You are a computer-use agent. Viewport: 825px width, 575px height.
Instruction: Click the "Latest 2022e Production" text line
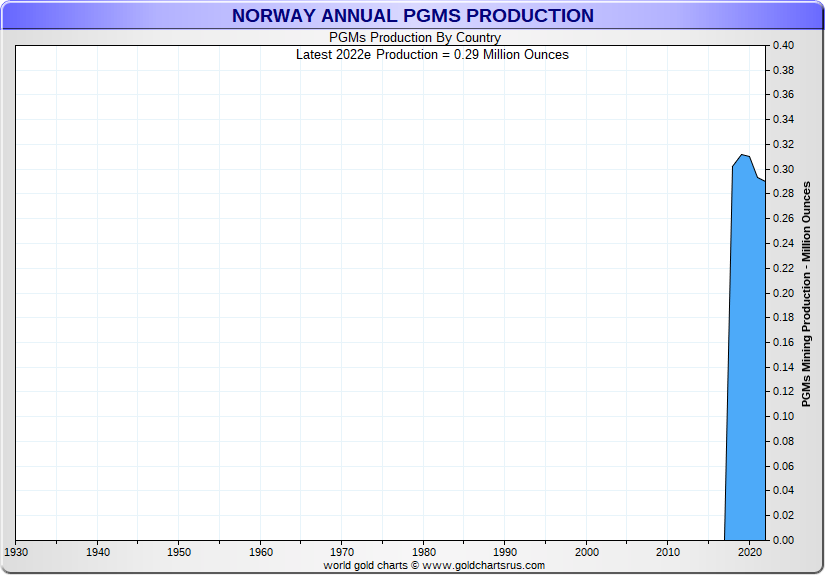(432, 55)
